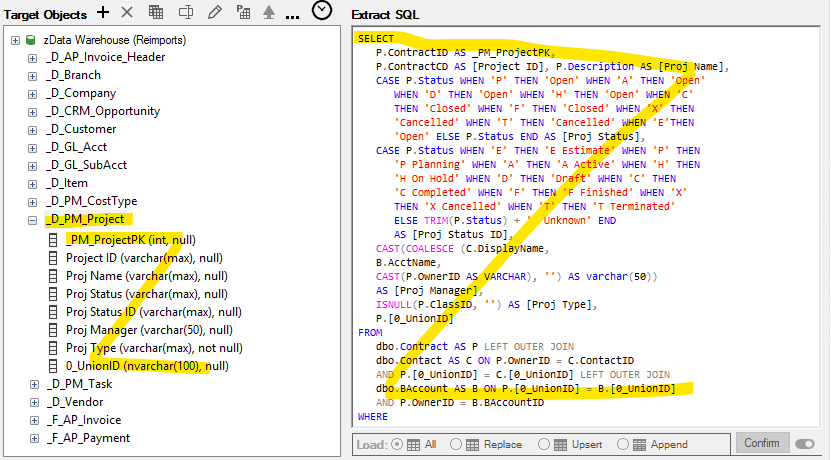Expand the _F_AP_Invoice node

32,420
